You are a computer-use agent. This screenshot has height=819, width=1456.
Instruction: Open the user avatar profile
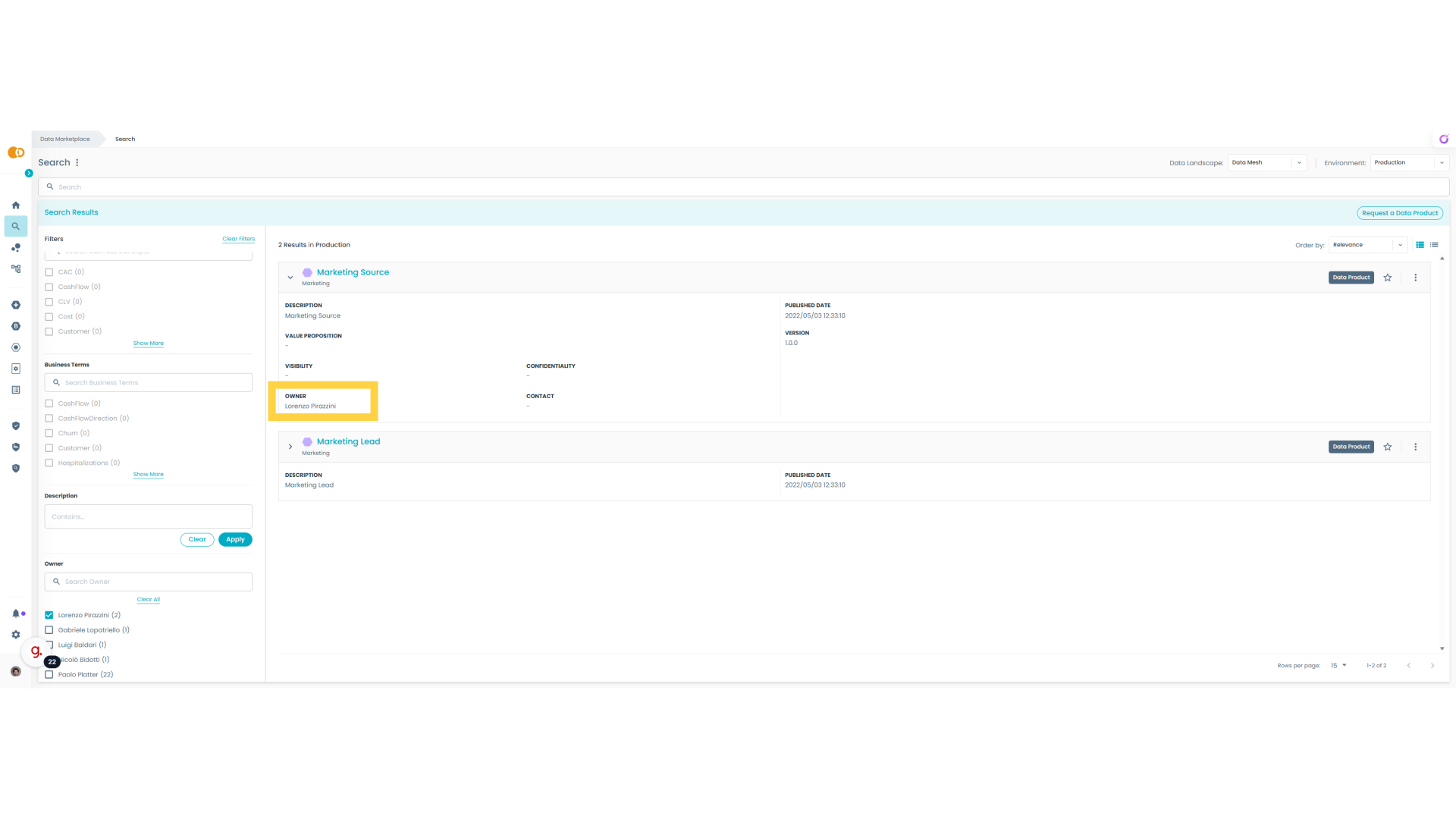click(16, 671)
